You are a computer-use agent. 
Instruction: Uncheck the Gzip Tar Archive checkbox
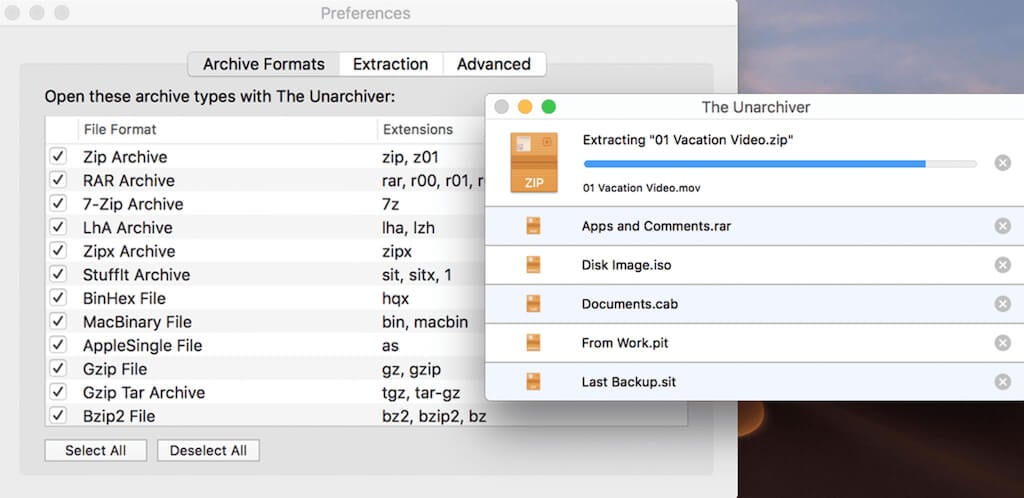tap(58, 392)
